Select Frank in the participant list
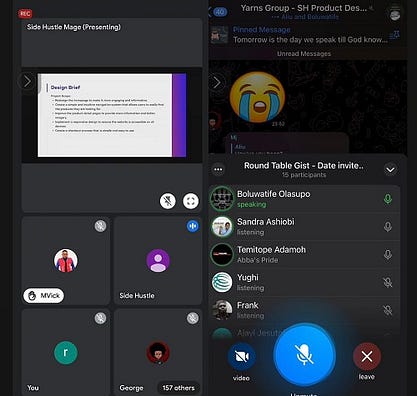This screenshot has height=396, width=417. (304, 310)
